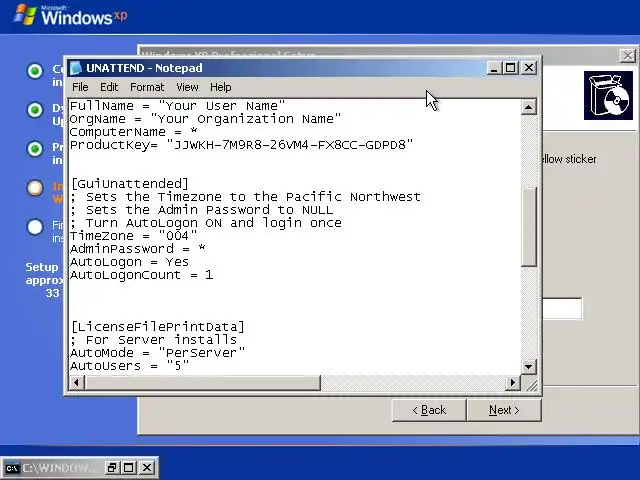Close the UNATTEND Notepad window

529,68
